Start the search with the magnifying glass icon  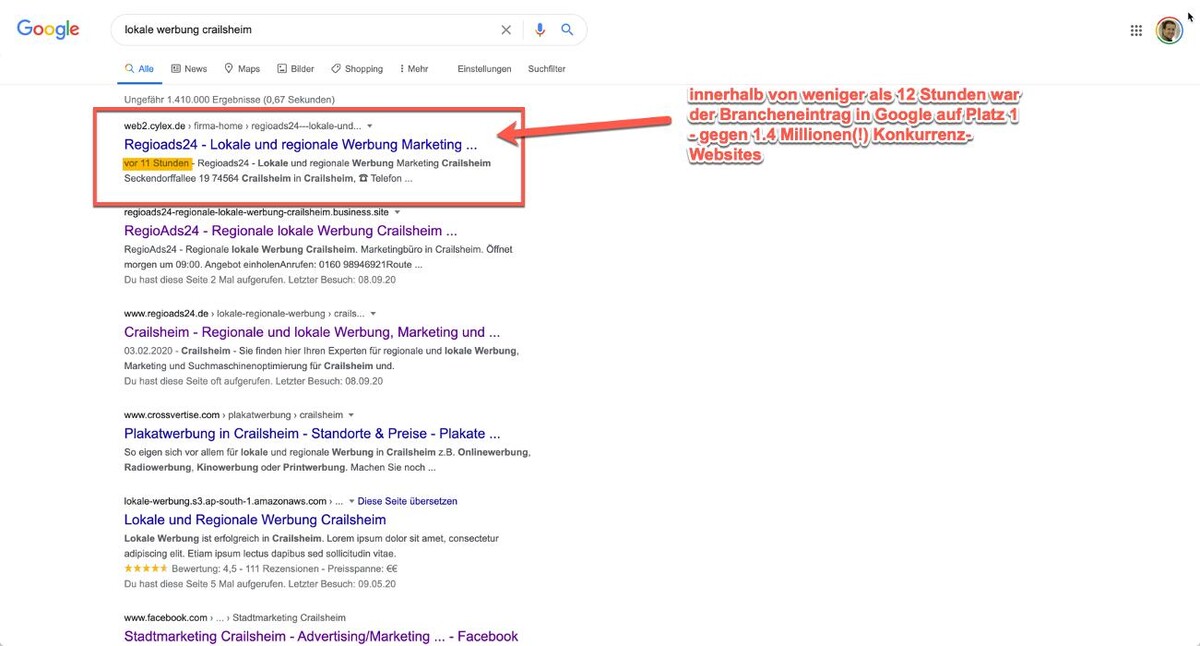tap(567, 30)
